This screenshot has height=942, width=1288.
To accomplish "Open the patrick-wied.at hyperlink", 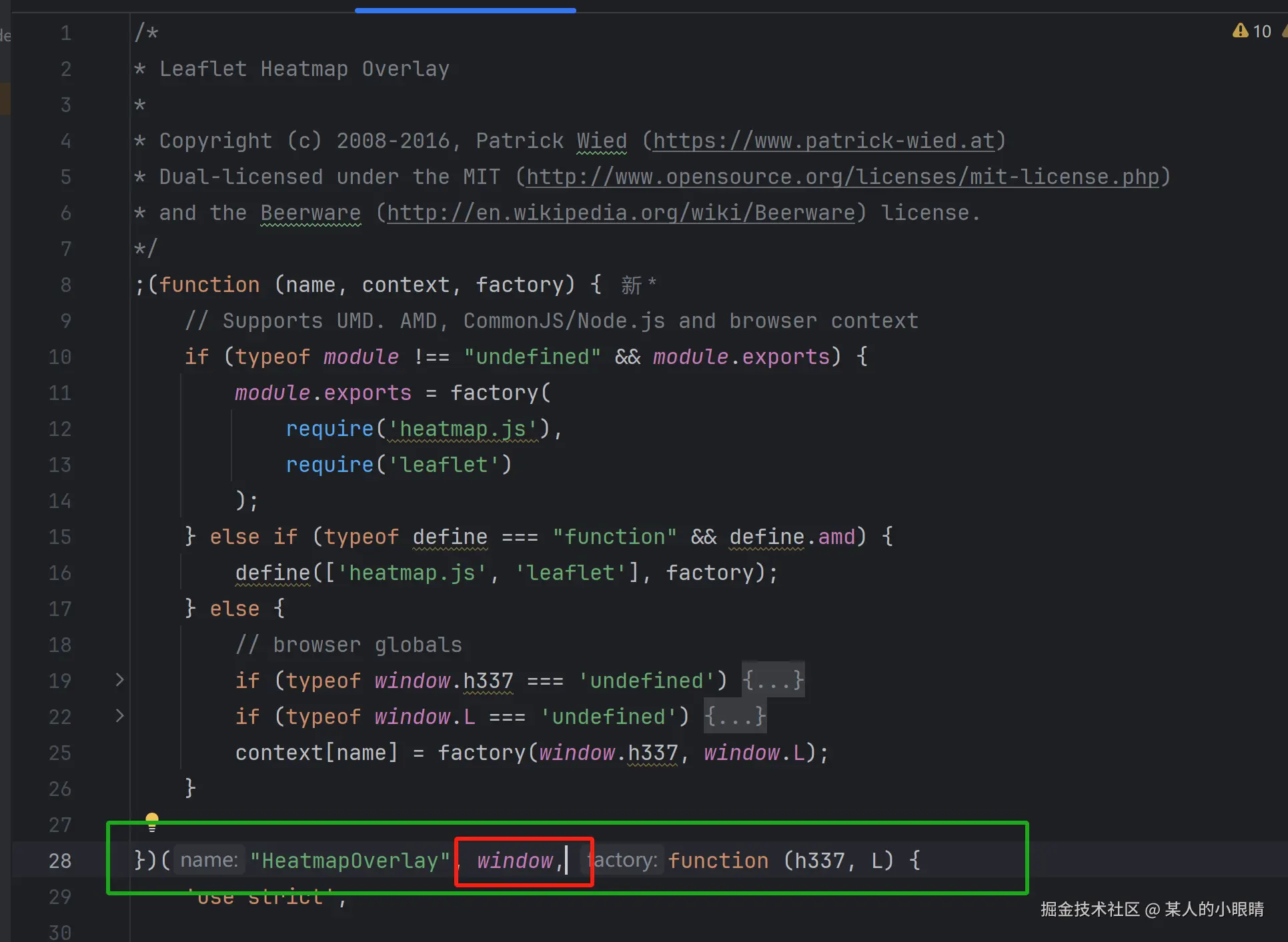I will pos(823,141).
